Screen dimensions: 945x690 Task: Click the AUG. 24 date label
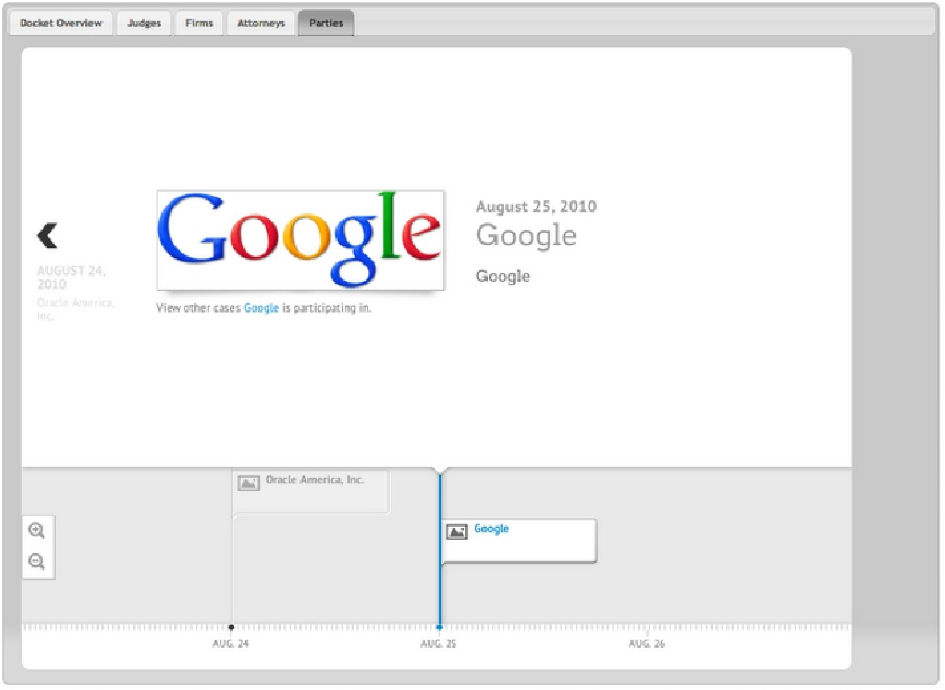pyautogui.click(x=230, y=644)
